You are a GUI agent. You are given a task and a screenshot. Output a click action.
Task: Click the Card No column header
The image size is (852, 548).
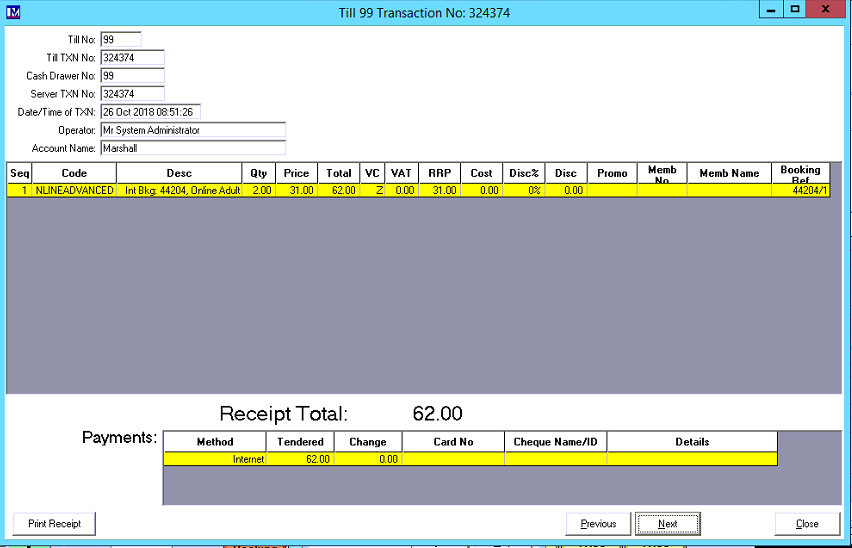pos(453,442)
